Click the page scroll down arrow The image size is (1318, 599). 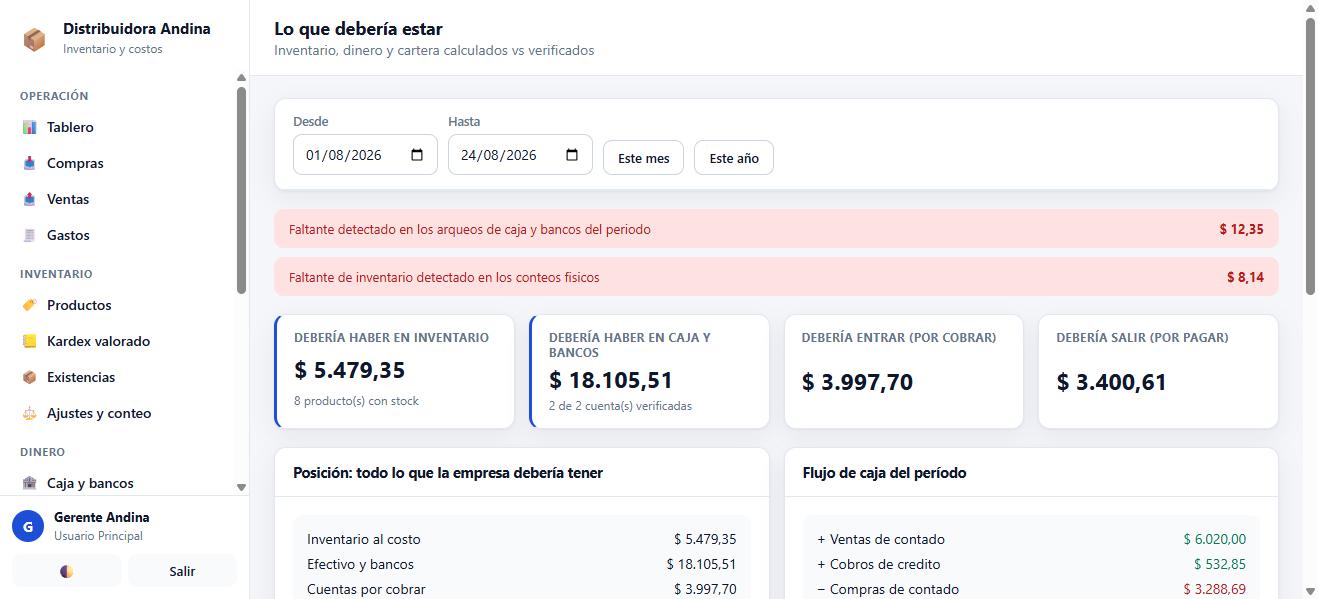(1310, 591)
